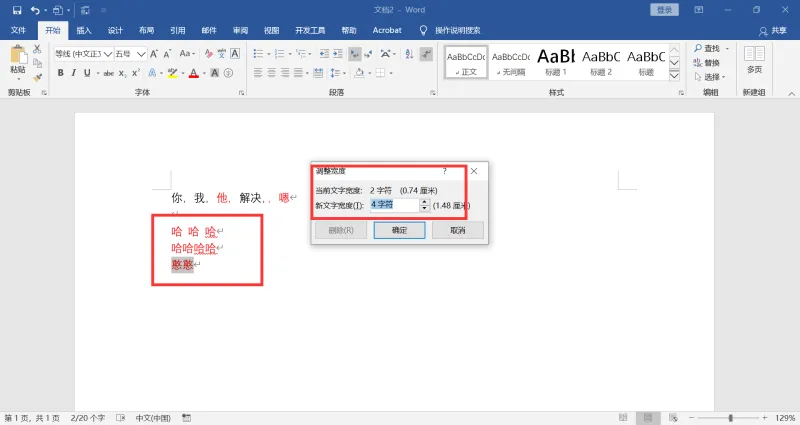The height and width of the screenshot is (425, 800).
Task: Click the lightbulb tell-me search icon
Action: point(423,31)
